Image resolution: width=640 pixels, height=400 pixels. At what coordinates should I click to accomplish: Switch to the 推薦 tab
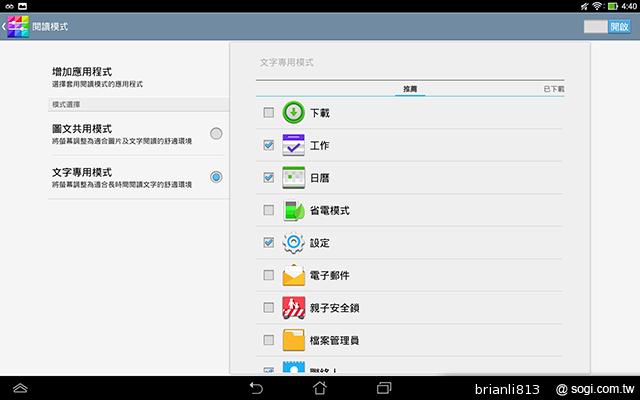[x=410, y=89]
